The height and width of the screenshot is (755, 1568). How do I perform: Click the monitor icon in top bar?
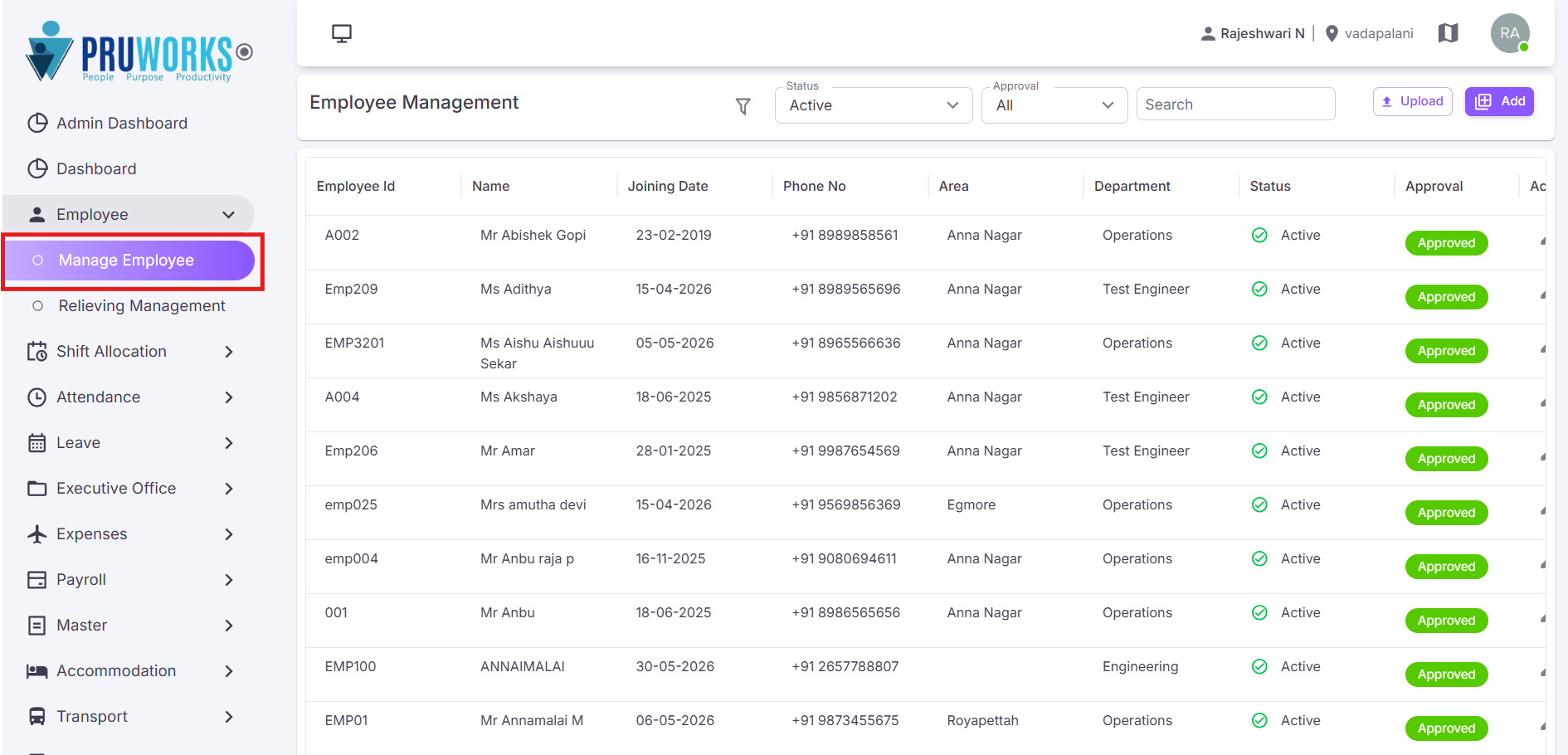tap(342, 33)
